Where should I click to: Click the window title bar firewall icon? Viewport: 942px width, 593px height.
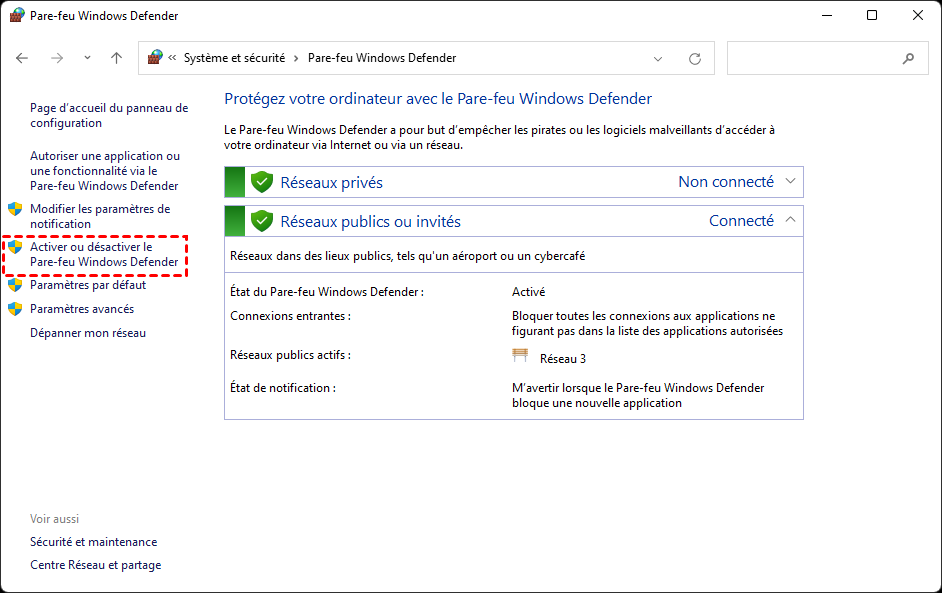coord(17,15)
